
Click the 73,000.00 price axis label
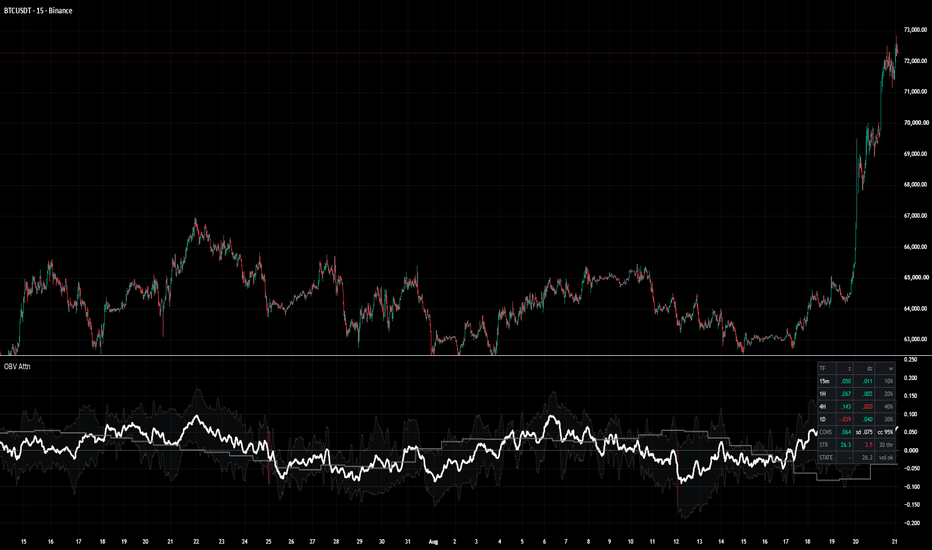tap(915, 30)
